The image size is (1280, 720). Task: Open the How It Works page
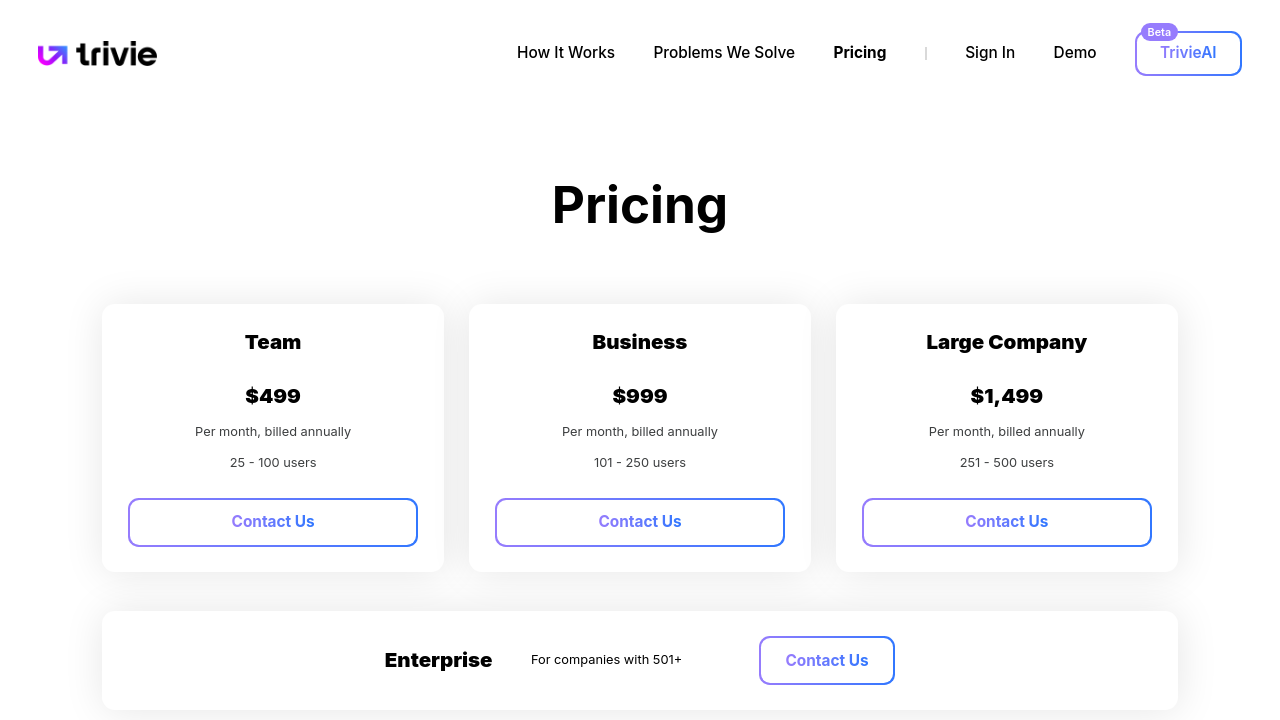[x=566, y=53]
